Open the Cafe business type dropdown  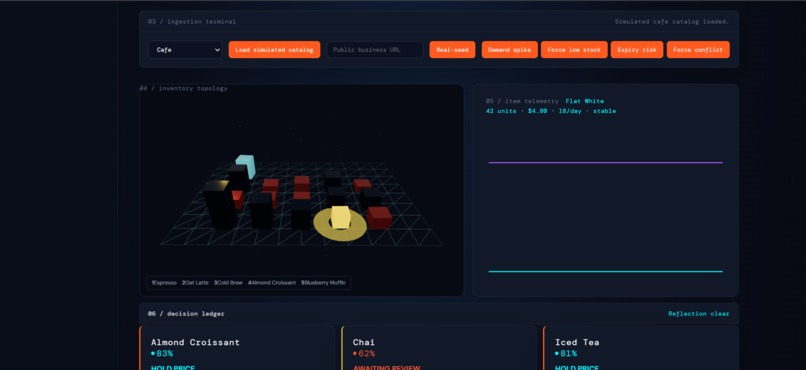pos(185,50)
